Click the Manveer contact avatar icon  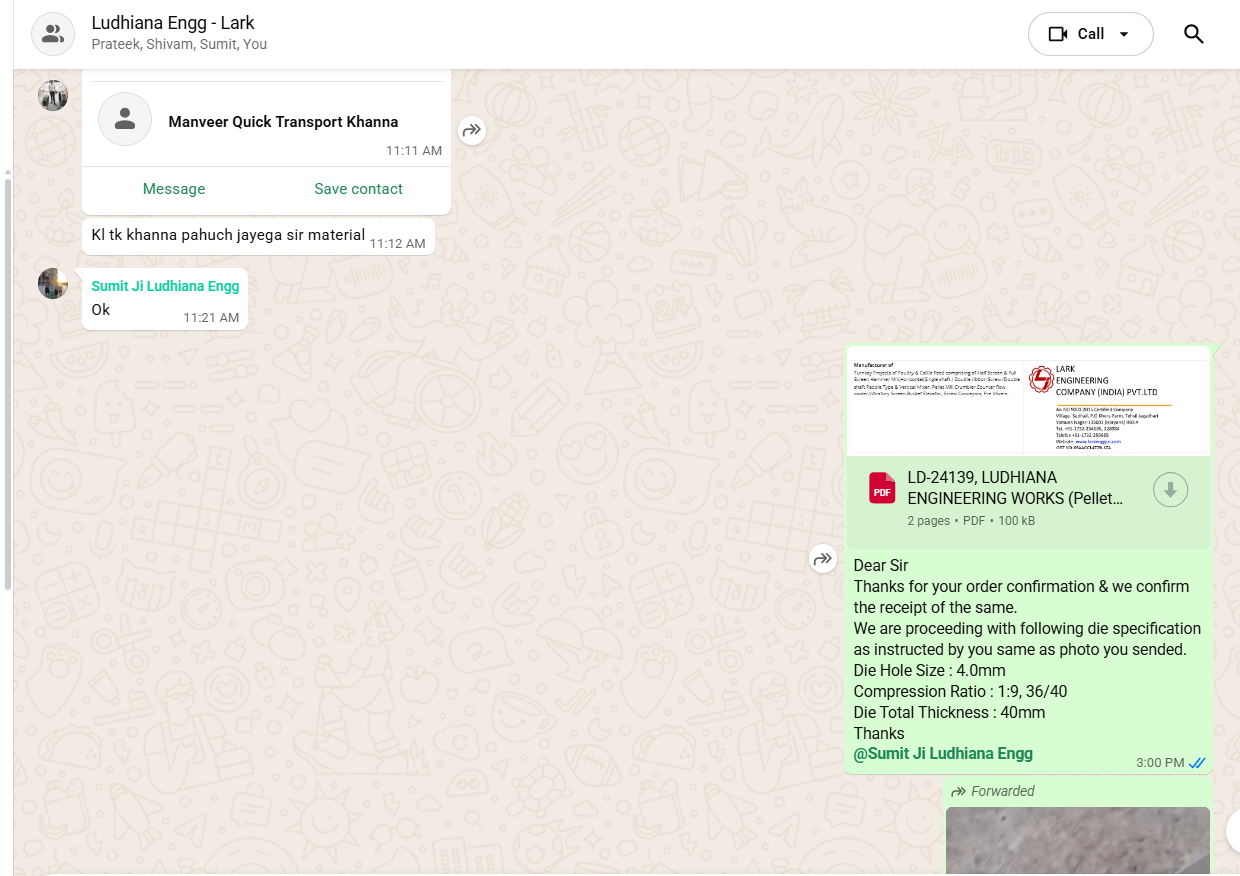point(125,120)
